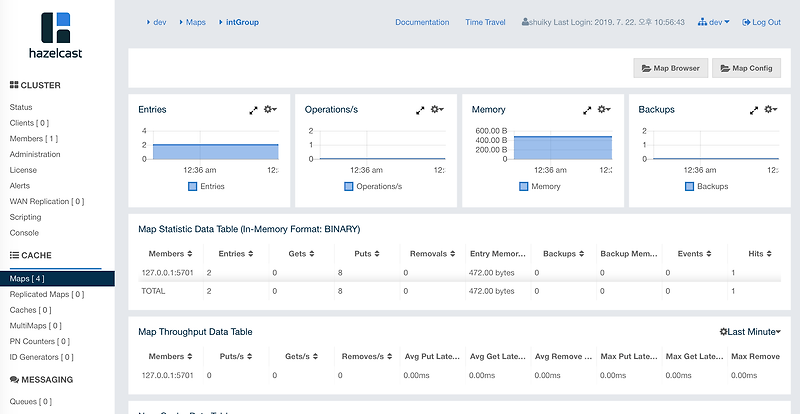Expand the Memory chart to fullscreen
Screen dimensions: 800x414
click(x=587, y=110)
